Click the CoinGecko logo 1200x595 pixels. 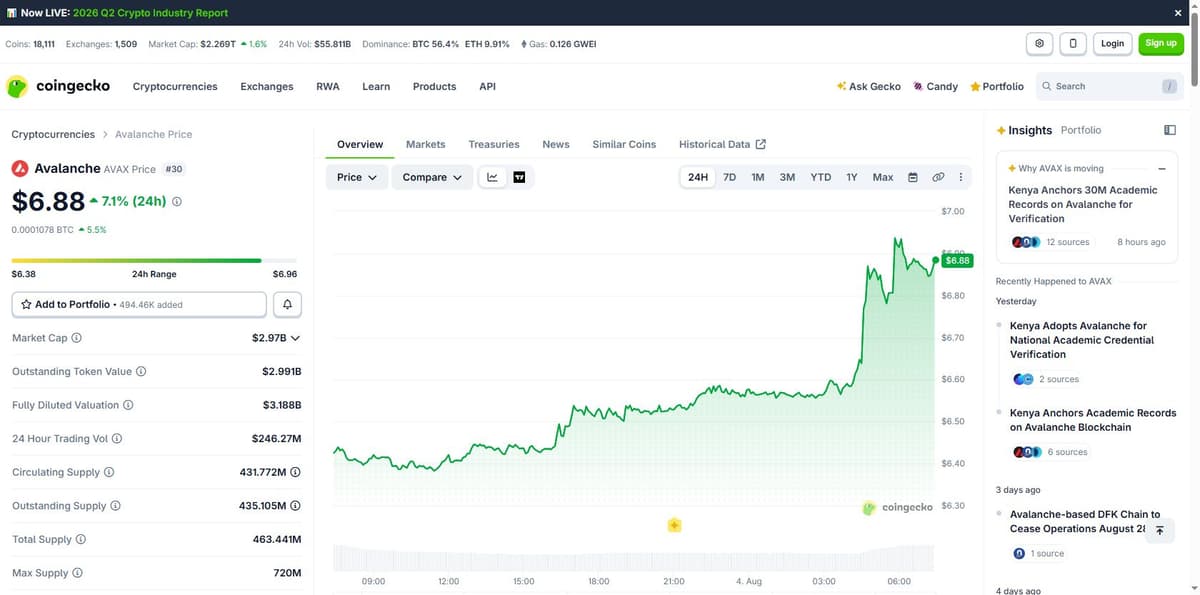tap(58, 86)
